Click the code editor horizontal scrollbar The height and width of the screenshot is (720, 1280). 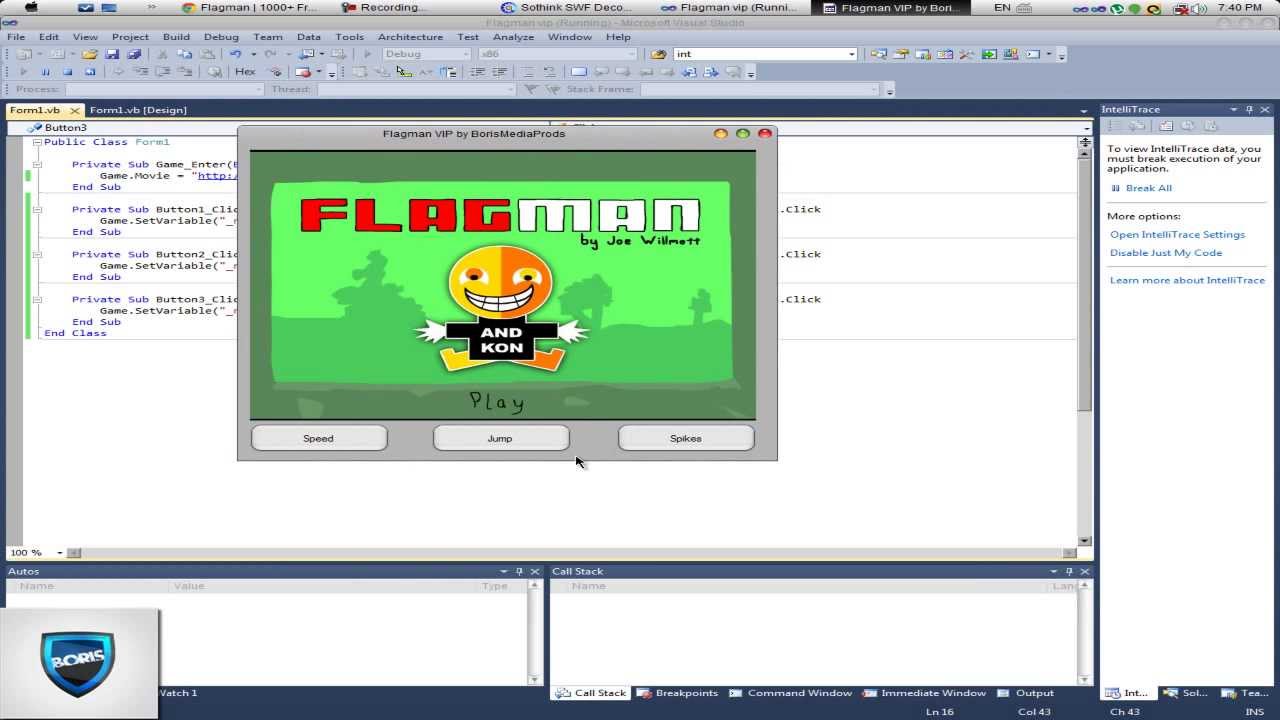[x=572, y=553]
